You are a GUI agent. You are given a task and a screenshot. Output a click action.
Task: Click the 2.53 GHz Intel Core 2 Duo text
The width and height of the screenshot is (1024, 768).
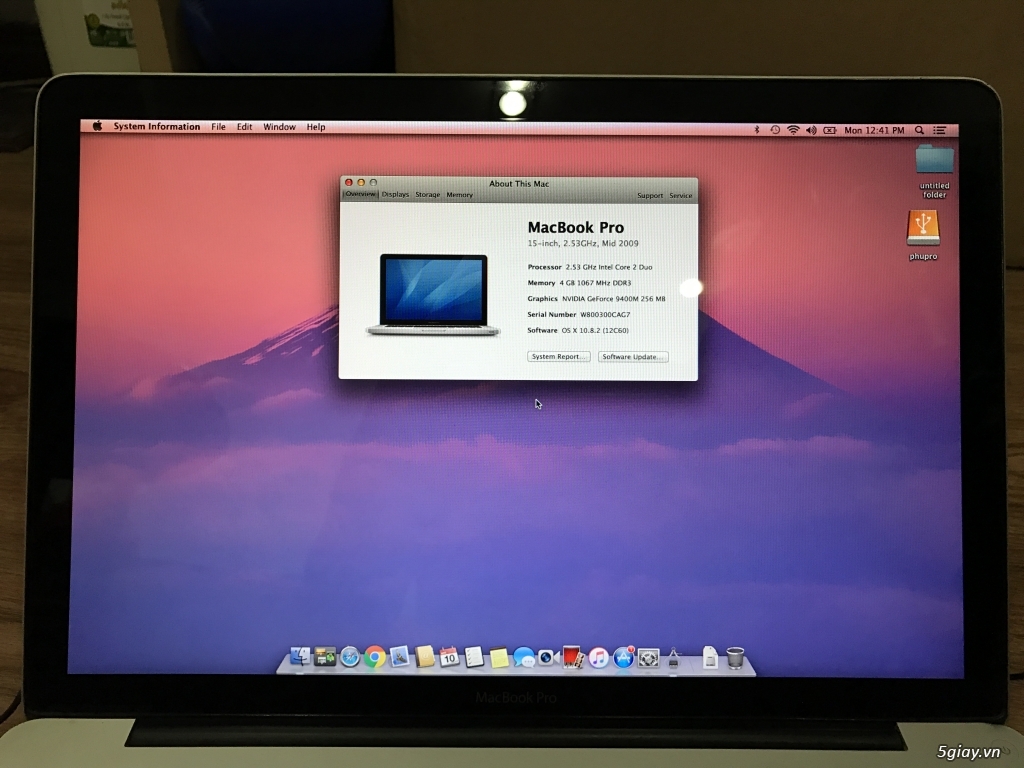click(x=609, y=267)
